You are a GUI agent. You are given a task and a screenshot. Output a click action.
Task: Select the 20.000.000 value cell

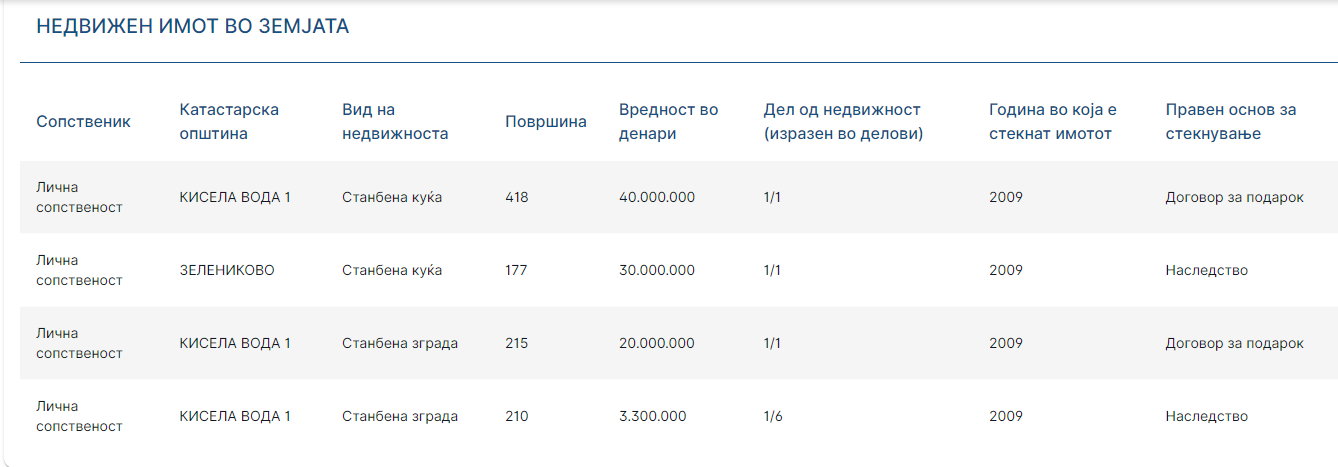pyautogui.click(x=657, y=343)
